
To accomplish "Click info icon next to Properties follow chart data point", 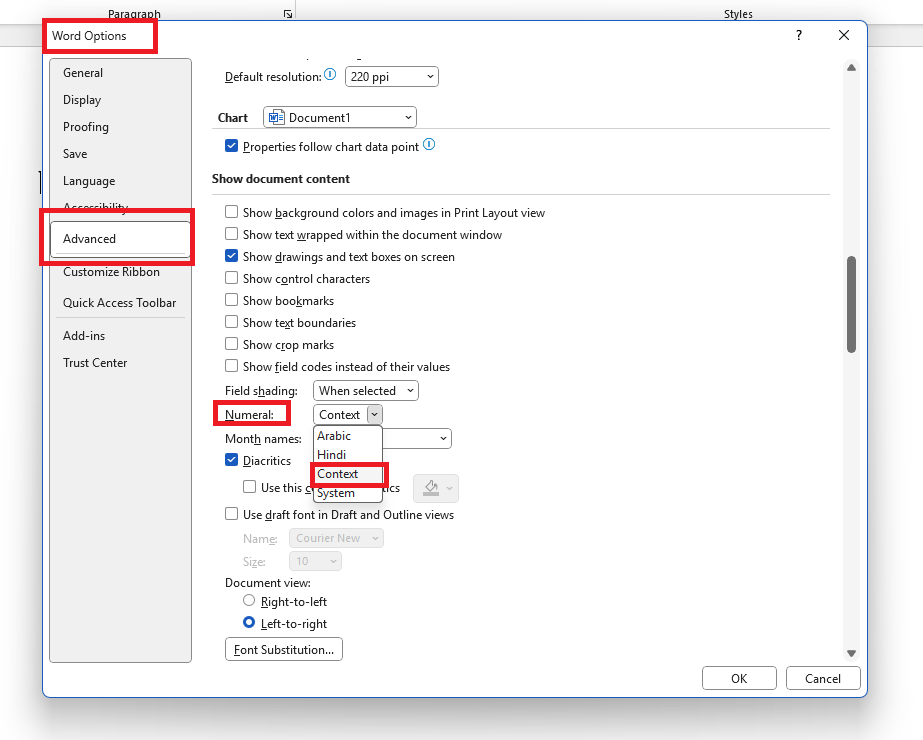I will pos(429,145).
